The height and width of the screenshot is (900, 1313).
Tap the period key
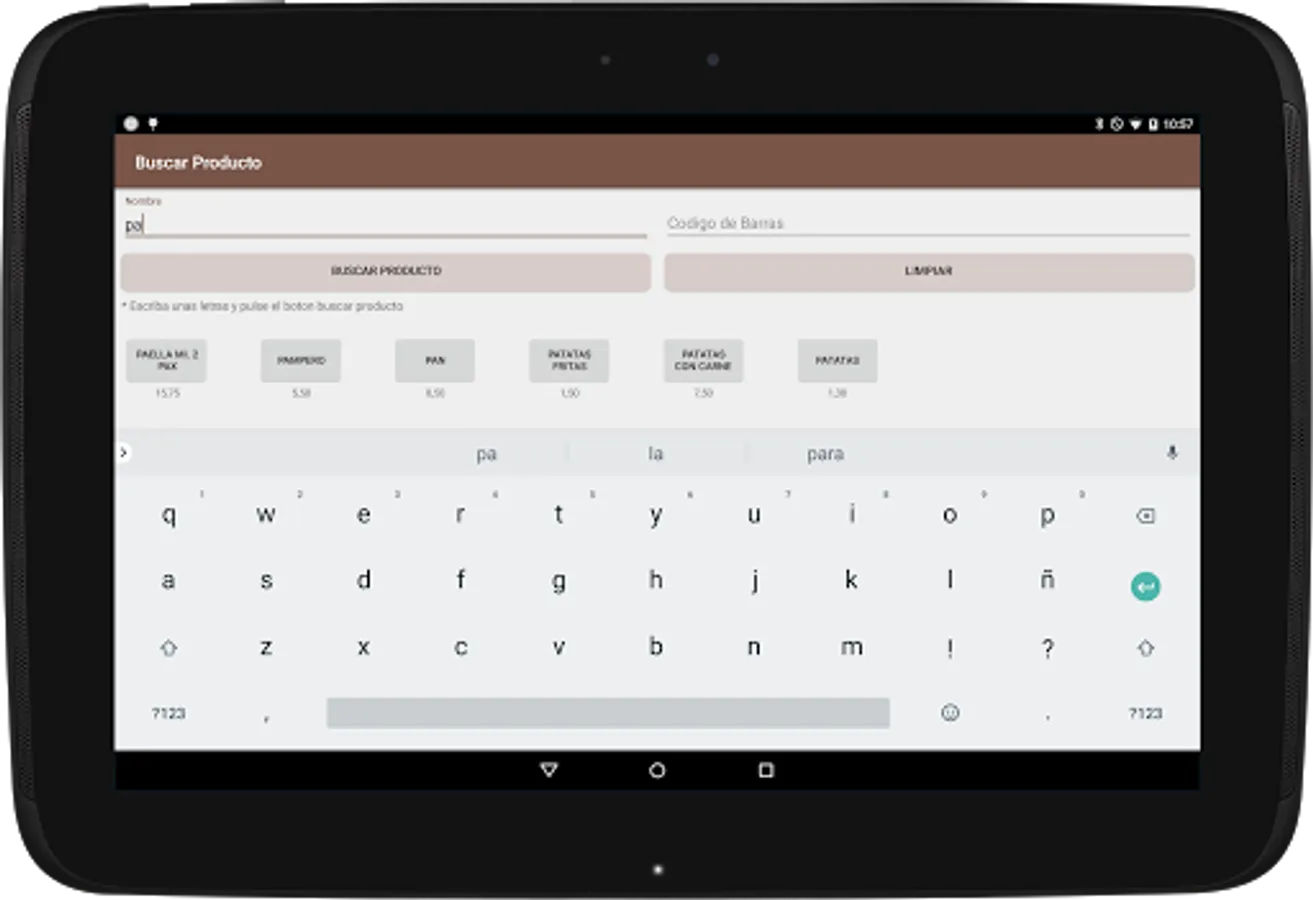pyautogui.click(x=1047, y=715)
